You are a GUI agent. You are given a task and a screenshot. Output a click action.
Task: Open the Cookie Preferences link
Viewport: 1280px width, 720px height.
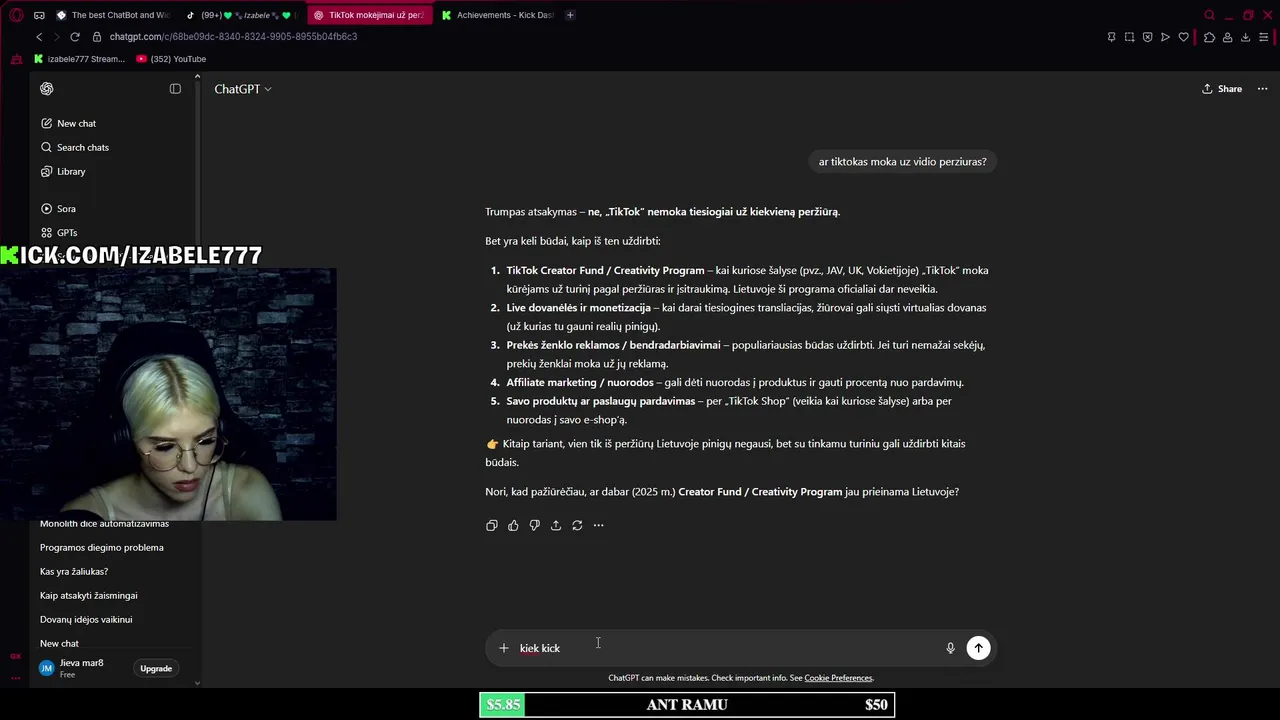(838, 678)
